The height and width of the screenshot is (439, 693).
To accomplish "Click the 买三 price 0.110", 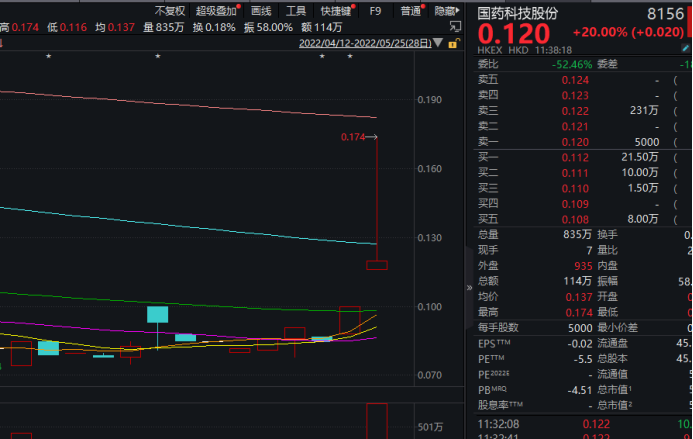I will tap(575, 188).
